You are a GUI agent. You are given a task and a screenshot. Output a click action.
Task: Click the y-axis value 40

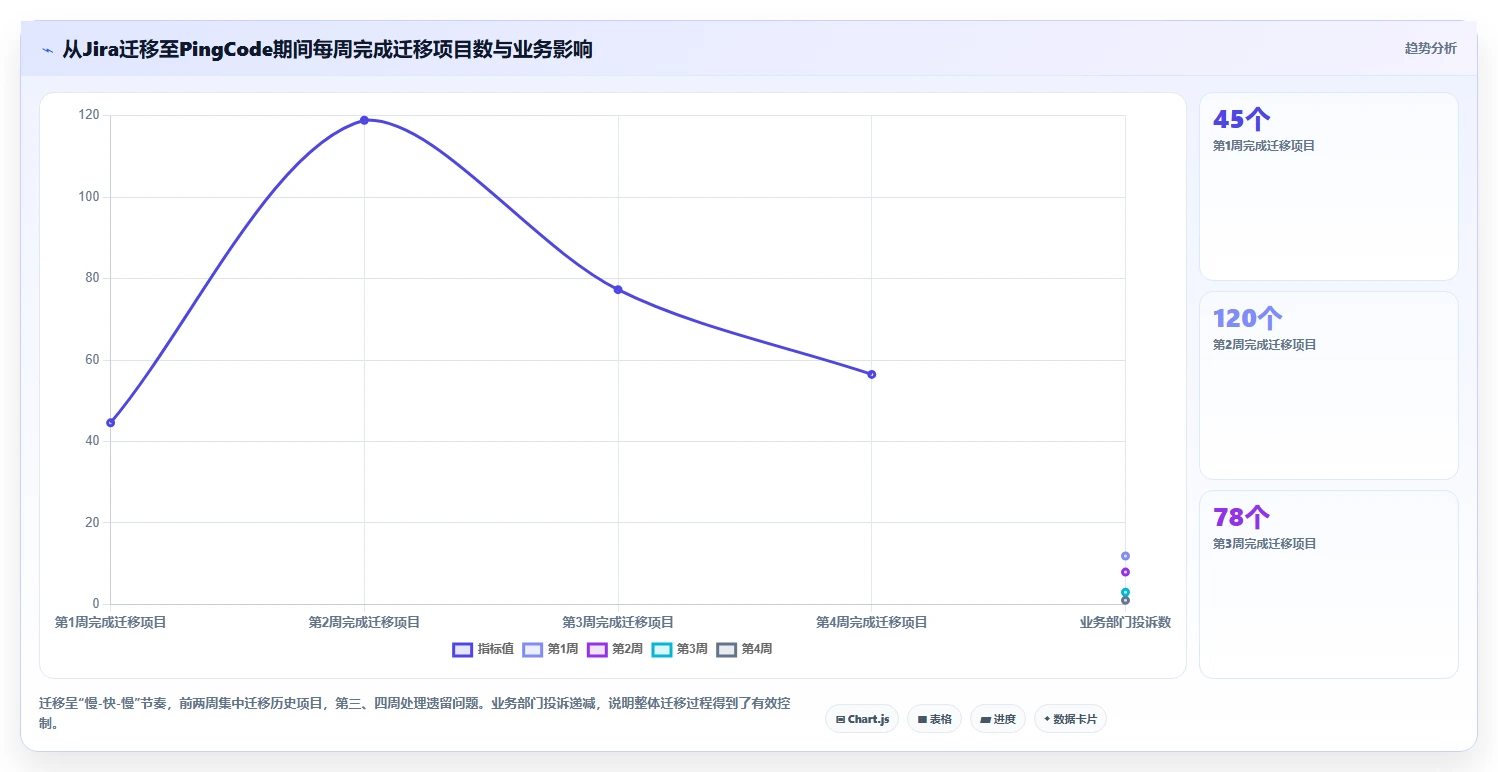pos(92,441)
